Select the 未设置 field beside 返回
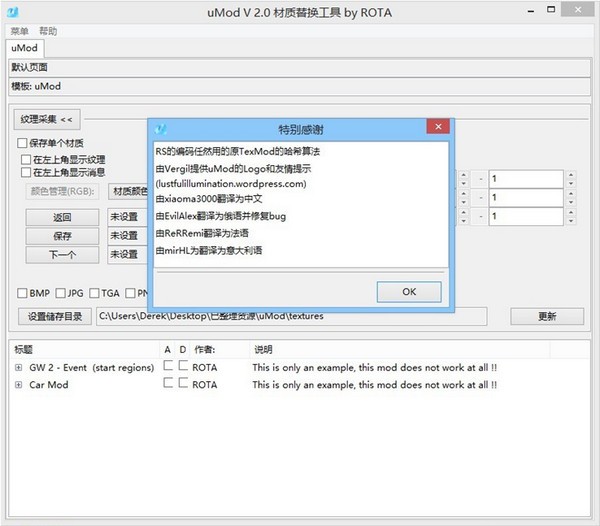 (x=128, y=217)
